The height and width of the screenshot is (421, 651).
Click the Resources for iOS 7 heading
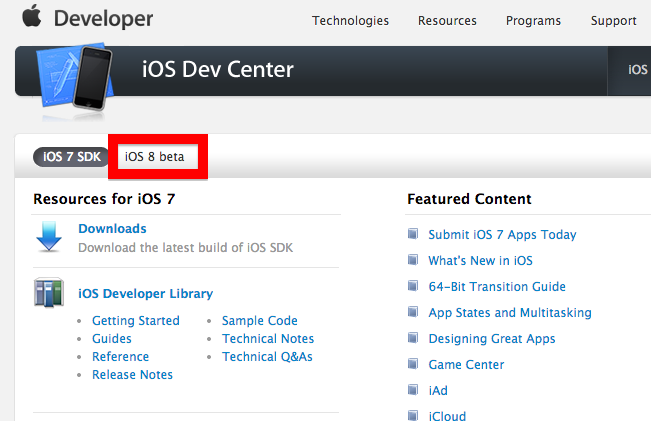tap(104, 199)
